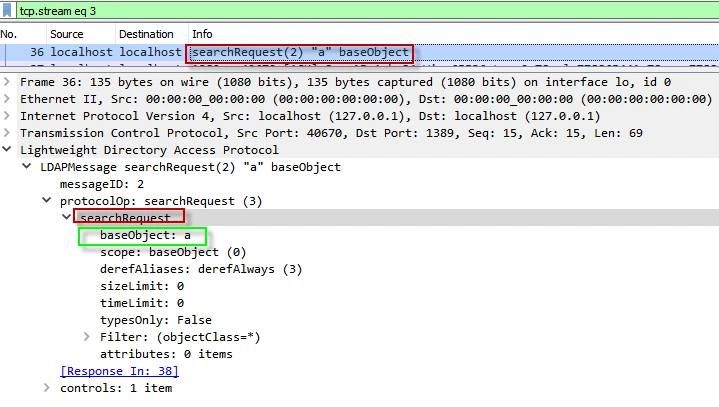Expand Internet Protocol Version 4 section

tap(8, 116)
